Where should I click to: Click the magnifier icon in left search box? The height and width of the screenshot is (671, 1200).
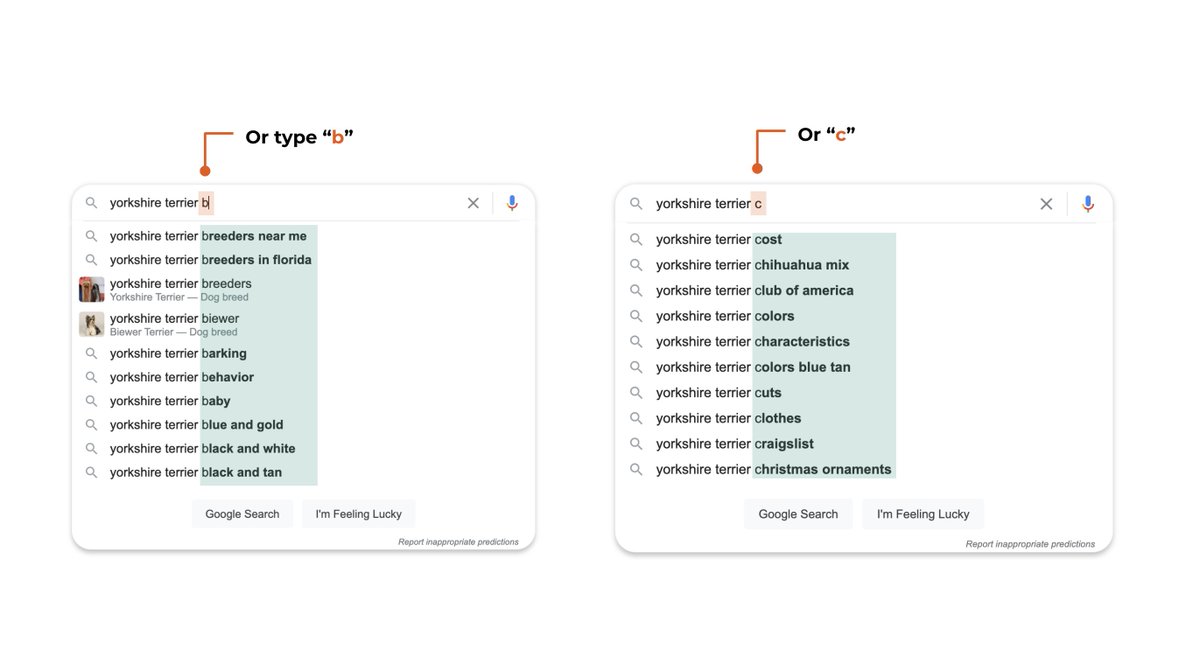pos(91,203)
